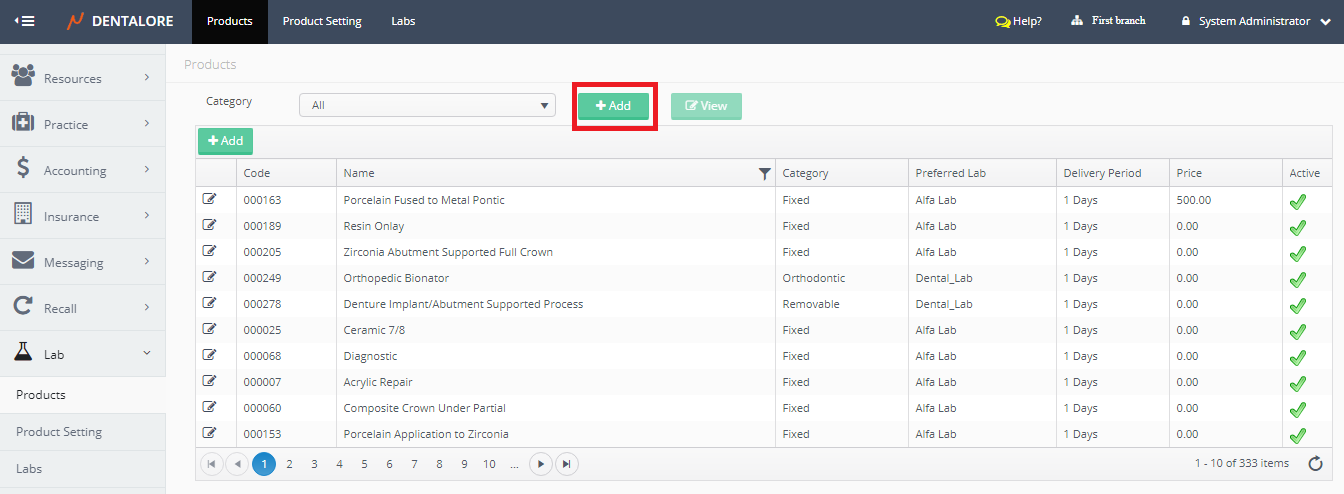This screenshot has width=1344, height=494.
Task: Expand the Accounting sidebar section
Action: coord(82,171)
